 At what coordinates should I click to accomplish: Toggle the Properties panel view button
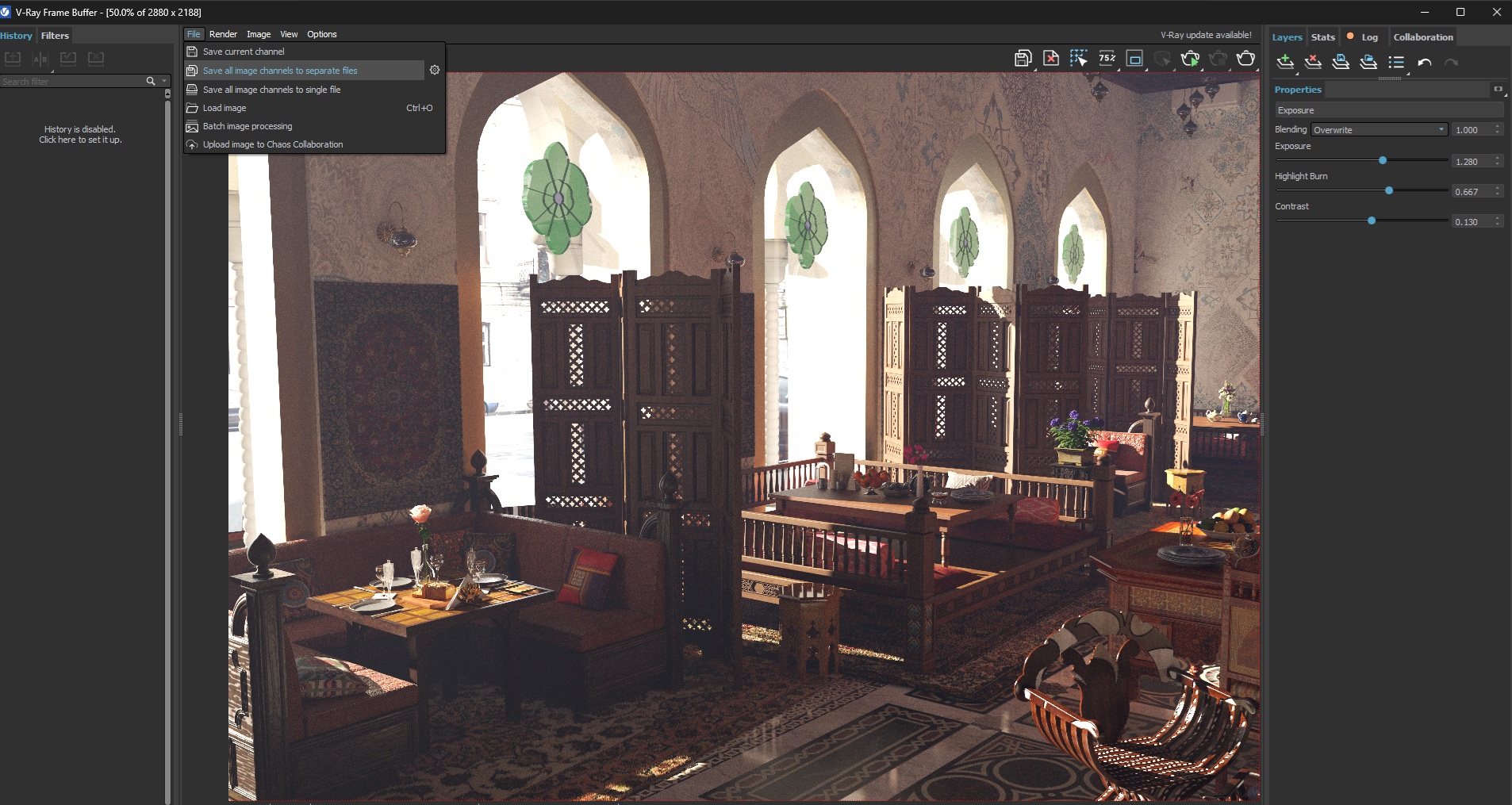[x=1498, y=89]
